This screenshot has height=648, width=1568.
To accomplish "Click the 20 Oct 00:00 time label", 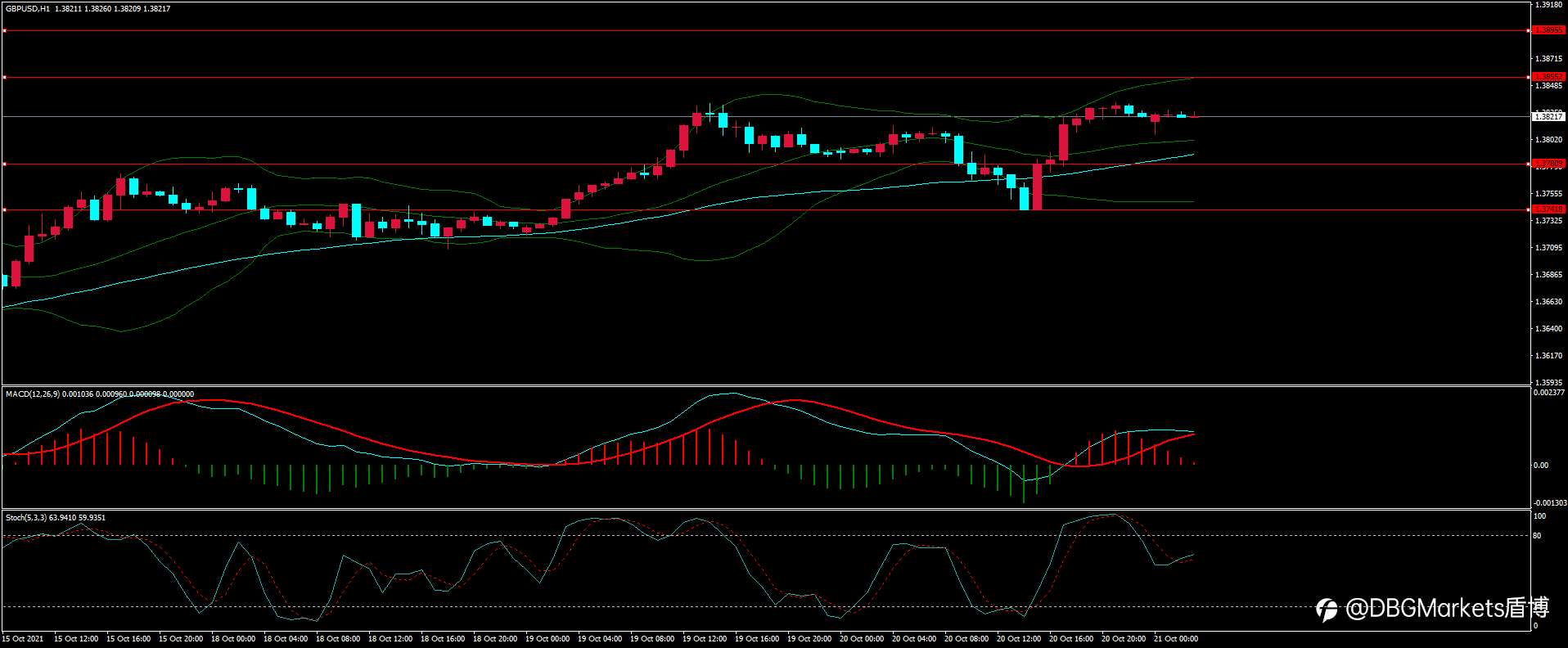I will coord(862,639).
